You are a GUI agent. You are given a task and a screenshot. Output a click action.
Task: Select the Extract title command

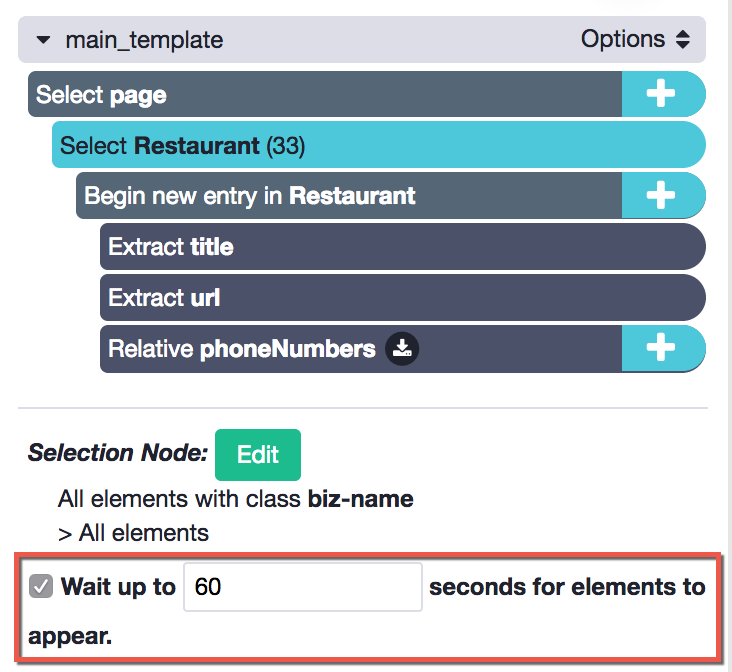[x=402, y=247]
